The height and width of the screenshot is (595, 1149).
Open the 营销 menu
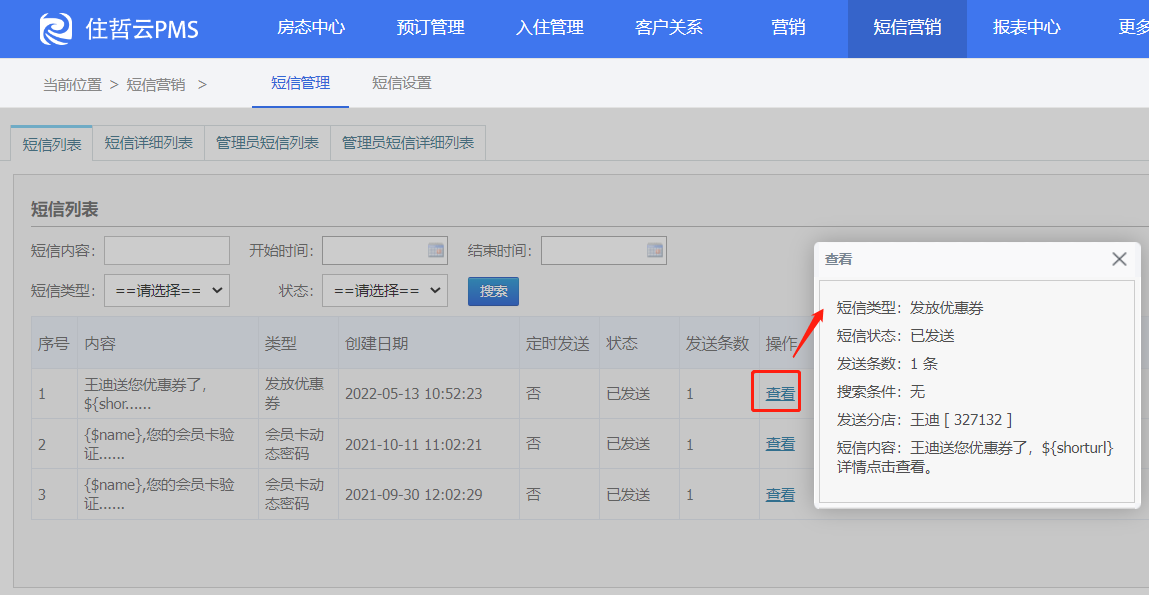point(788,28)
